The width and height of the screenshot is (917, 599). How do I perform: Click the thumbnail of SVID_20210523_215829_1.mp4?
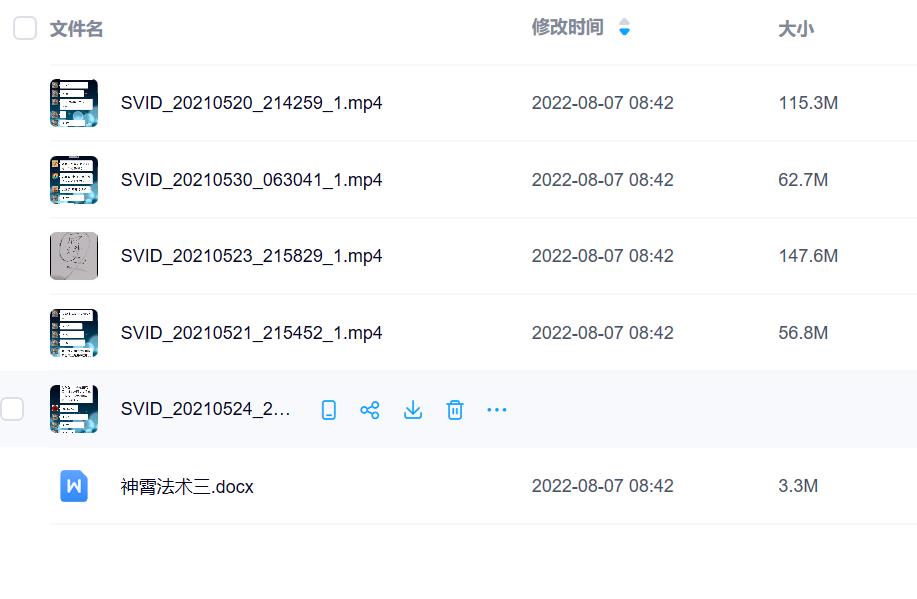(x=74, y=256)
